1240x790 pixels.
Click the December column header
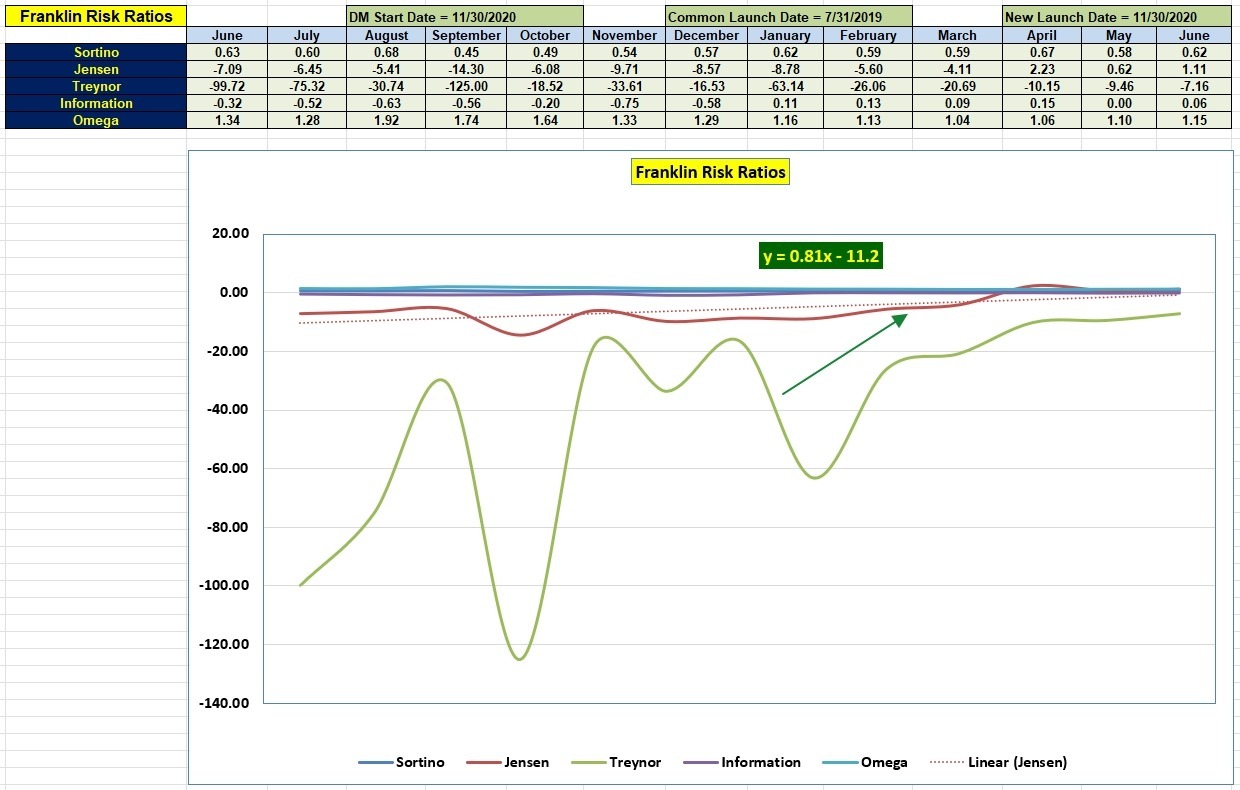tap(706, 35)
